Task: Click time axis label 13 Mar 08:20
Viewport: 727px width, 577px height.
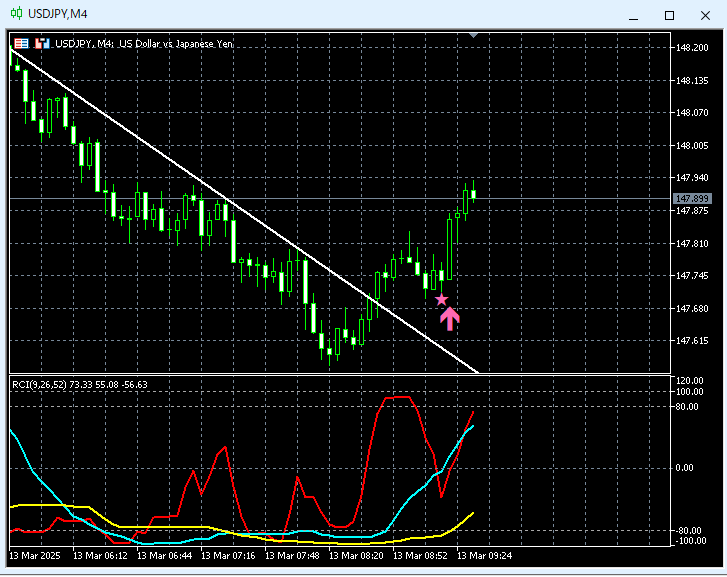Action: click(356, 556)
